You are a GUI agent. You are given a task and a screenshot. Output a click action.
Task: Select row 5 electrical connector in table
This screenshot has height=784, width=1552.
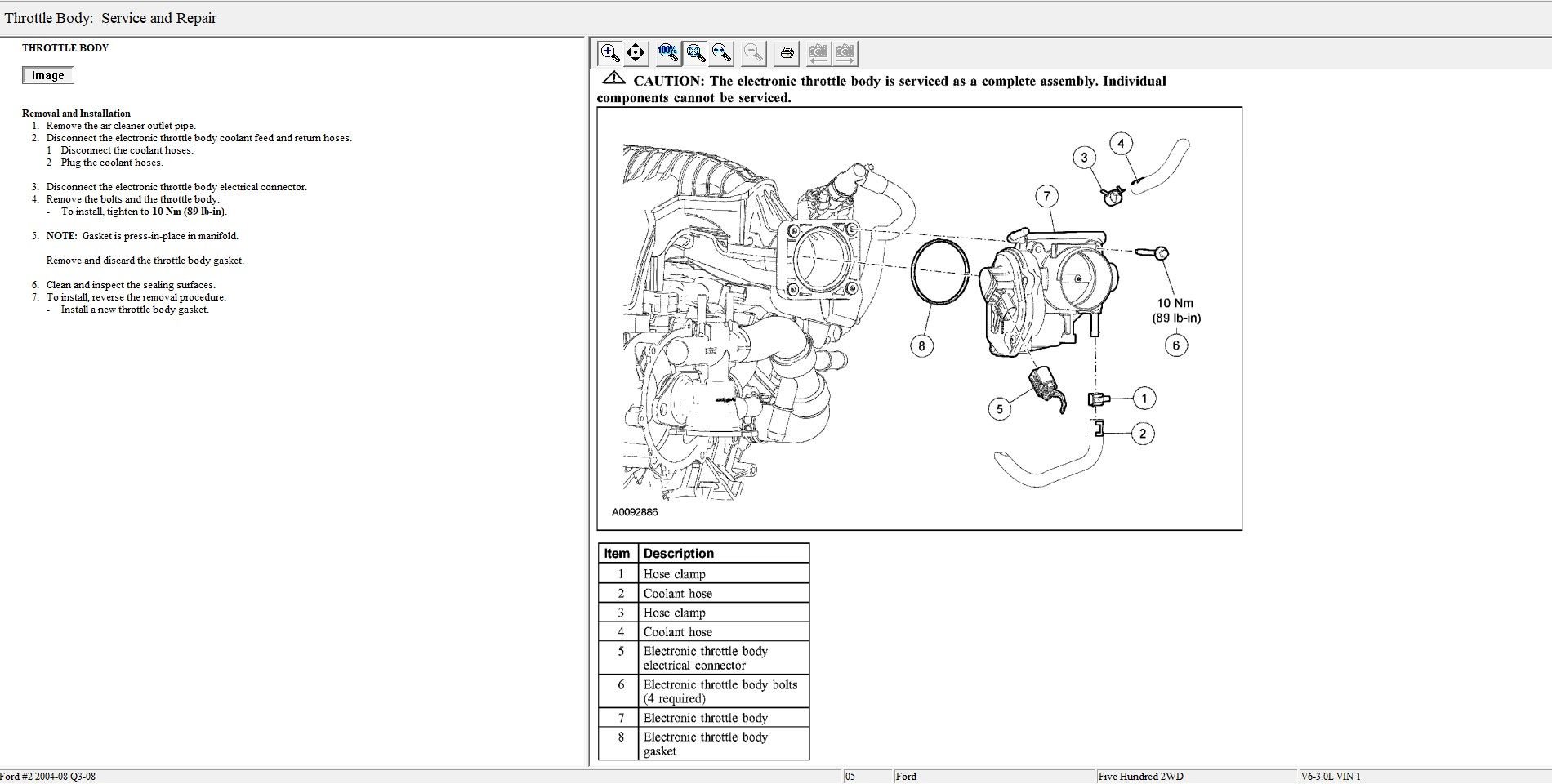pos(703,657)
